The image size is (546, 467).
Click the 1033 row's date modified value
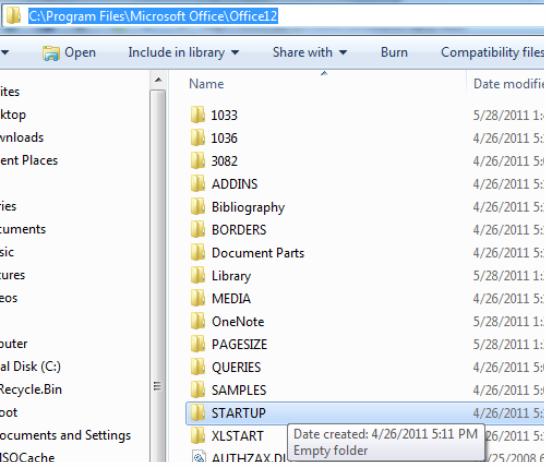(508, 115)
